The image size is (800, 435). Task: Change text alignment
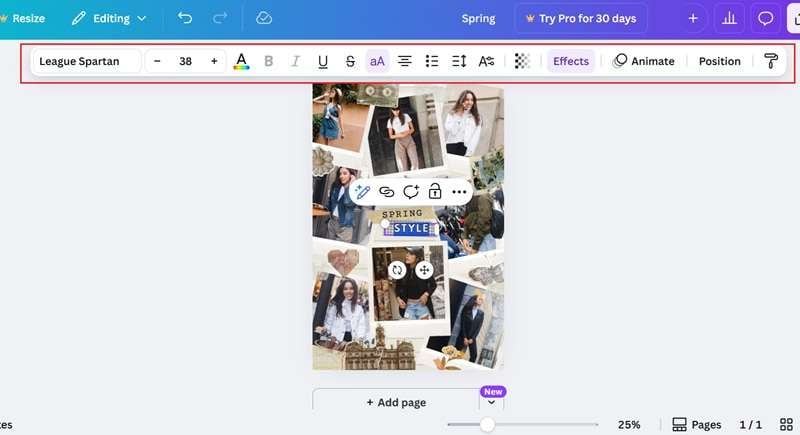pyautogui.click(x=405, y=61)
